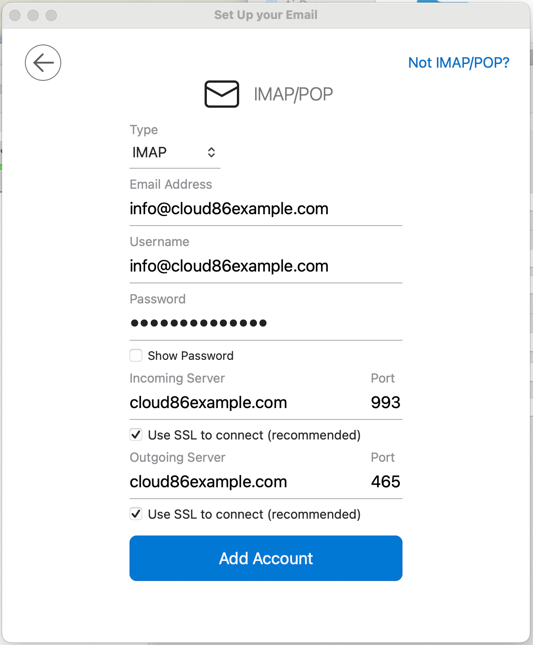Viewport: 533px width, 645px height.
Task: Click the Add Account button
Action: point(266,558)
